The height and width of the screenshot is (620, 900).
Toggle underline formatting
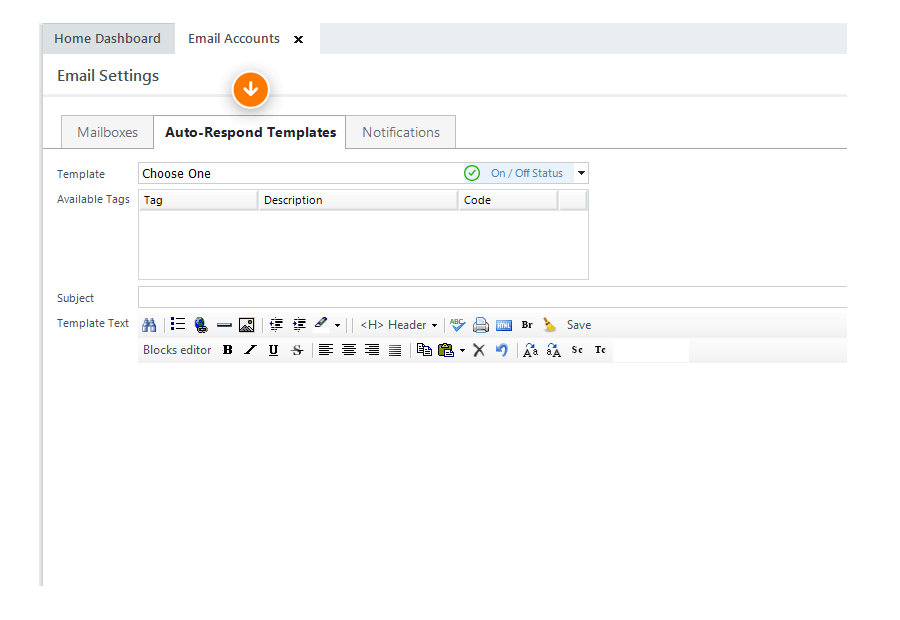(x=273, y=350)
